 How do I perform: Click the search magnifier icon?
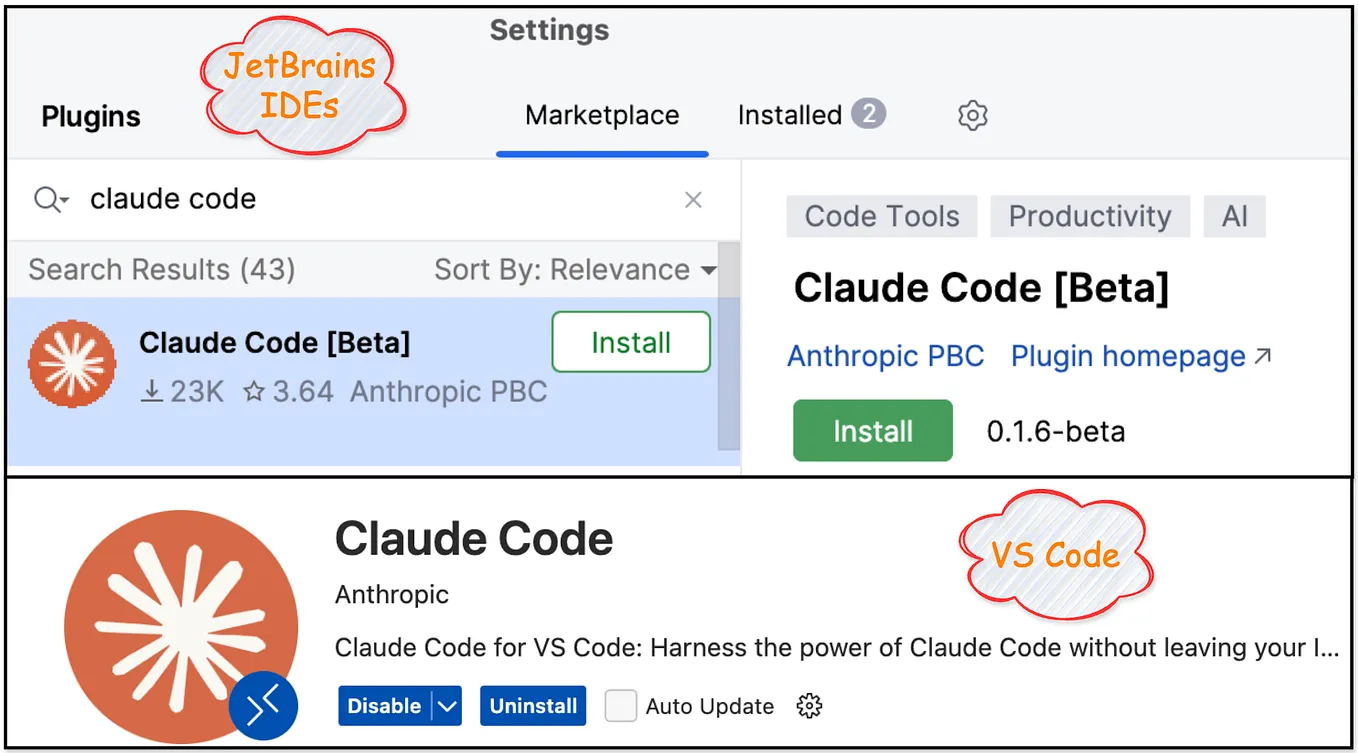click(45, 199)
